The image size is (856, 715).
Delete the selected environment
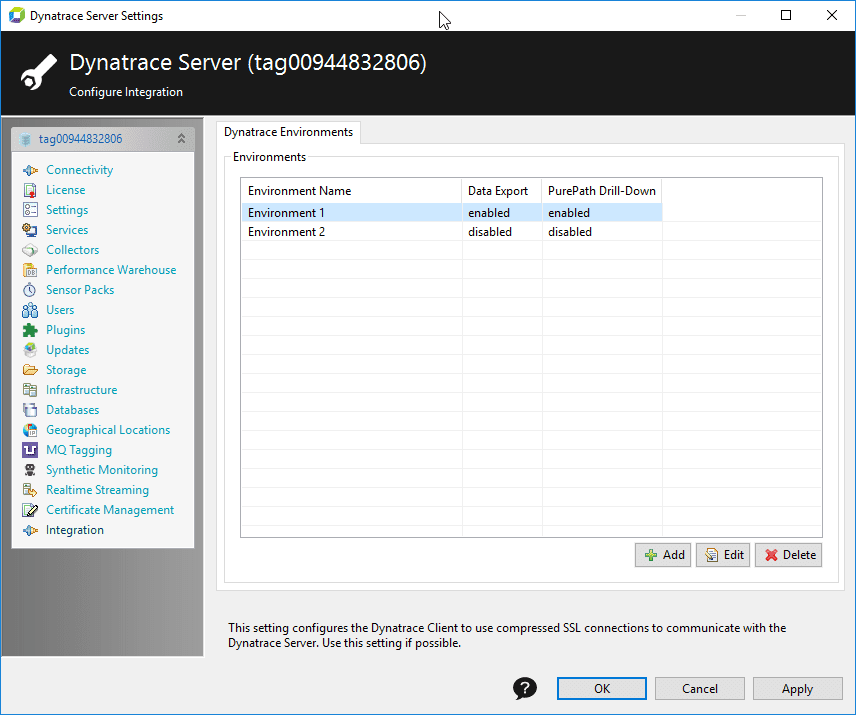pos(789,555)
